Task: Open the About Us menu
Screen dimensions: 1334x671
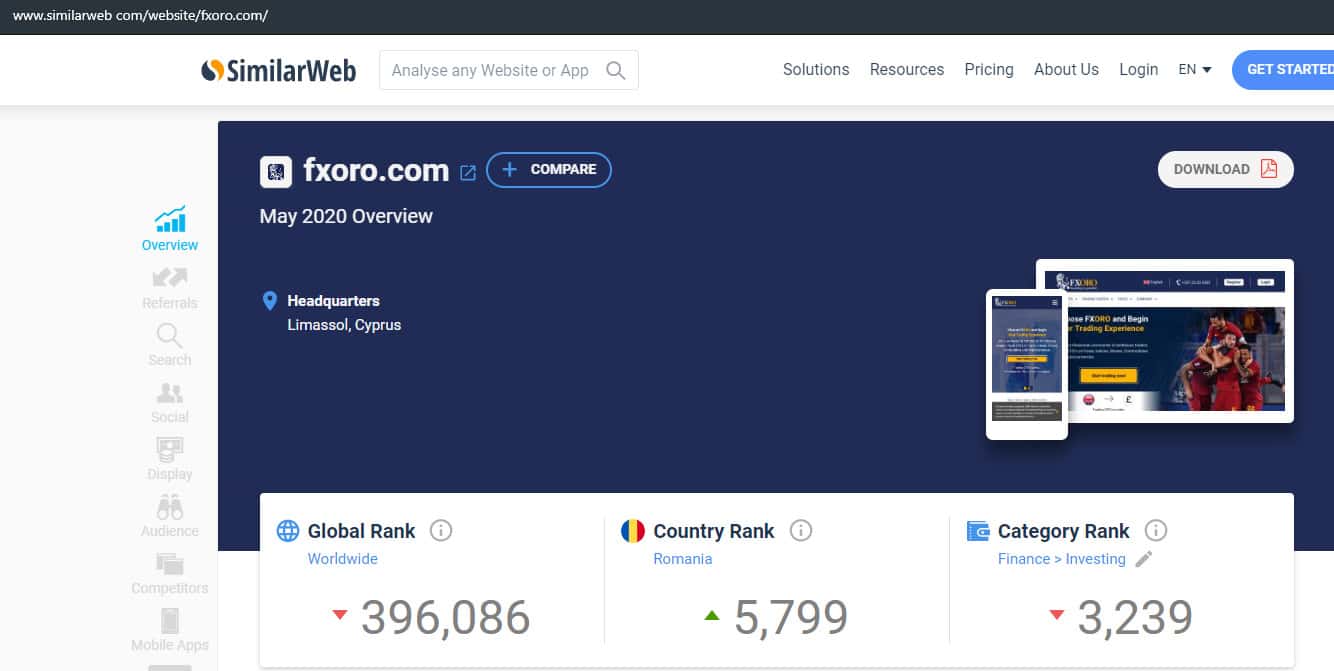Action: click(x=1066, y=69)
